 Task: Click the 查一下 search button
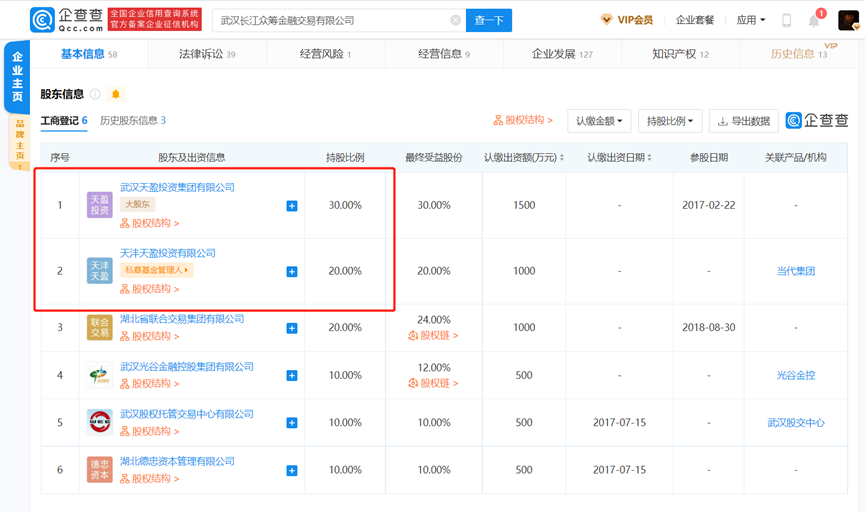click(489, 20)
